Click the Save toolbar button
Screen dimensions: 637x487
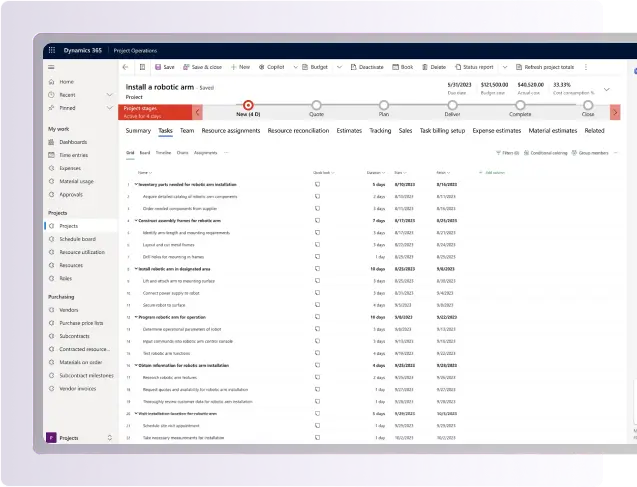pos(163,67)
